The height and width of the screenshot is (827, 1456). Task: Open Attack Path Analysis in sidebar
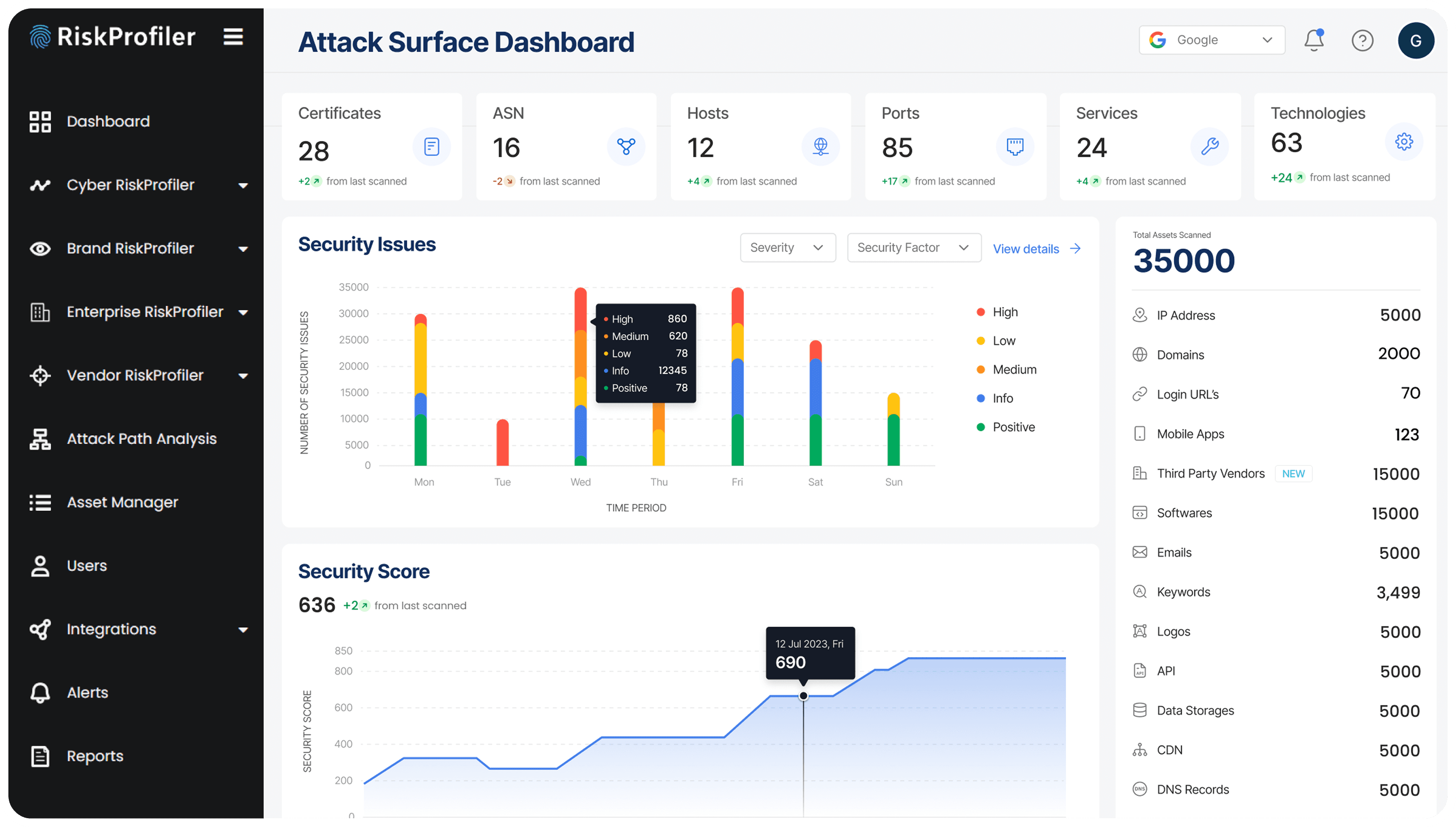tap(141, 439)
